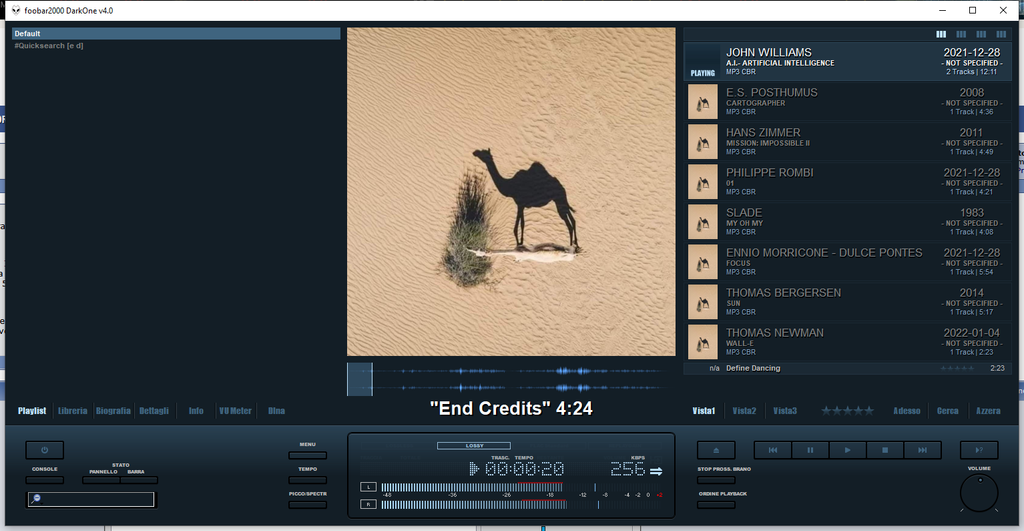Switch to the Libreria tab

coord(72,411)
